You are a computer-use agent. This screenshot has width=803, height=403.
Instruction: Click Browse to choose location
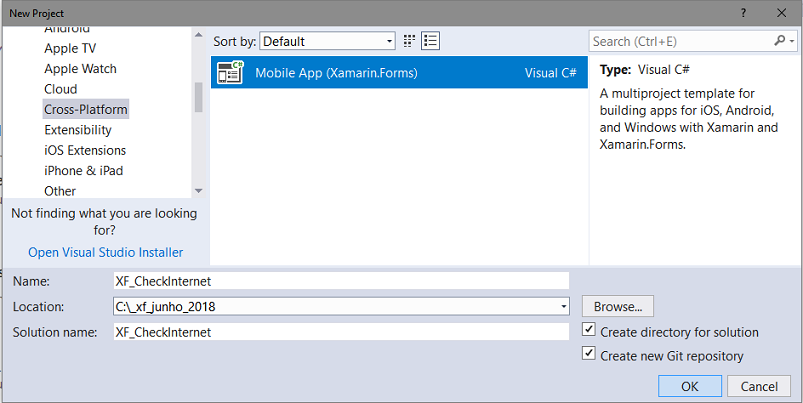point(618,306)
